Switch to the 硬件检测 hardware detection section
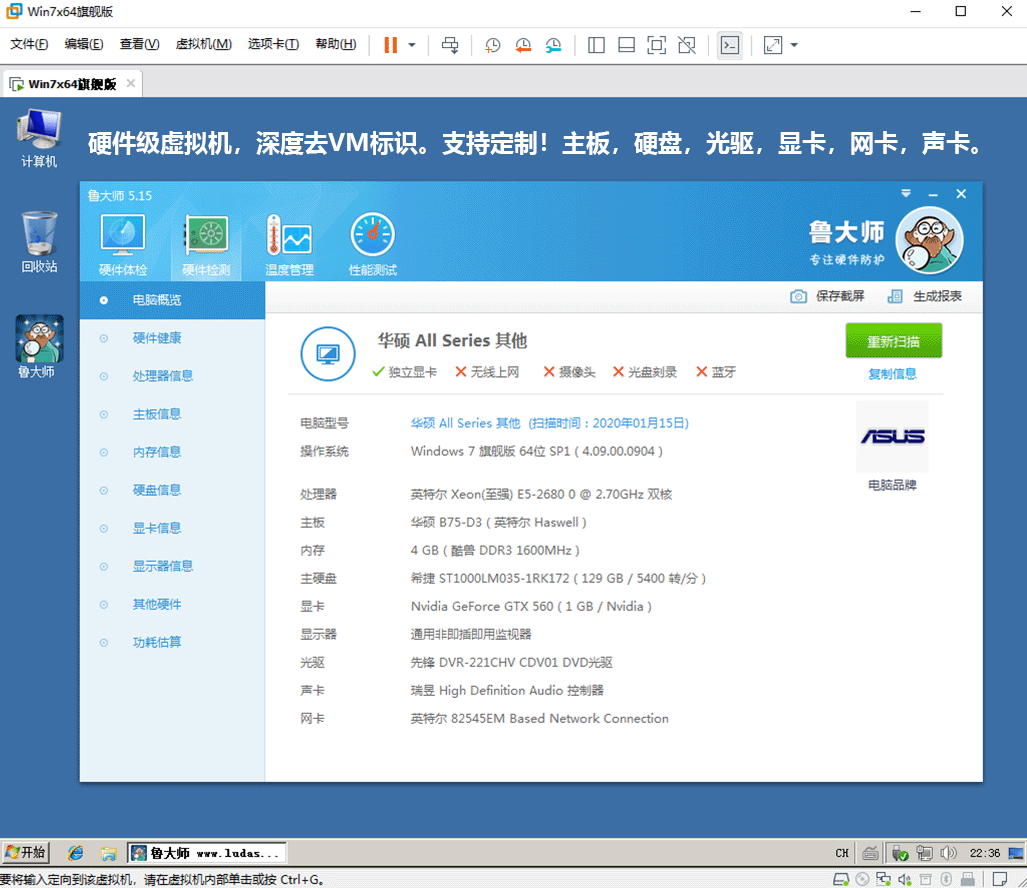 [x=206, y=244]
